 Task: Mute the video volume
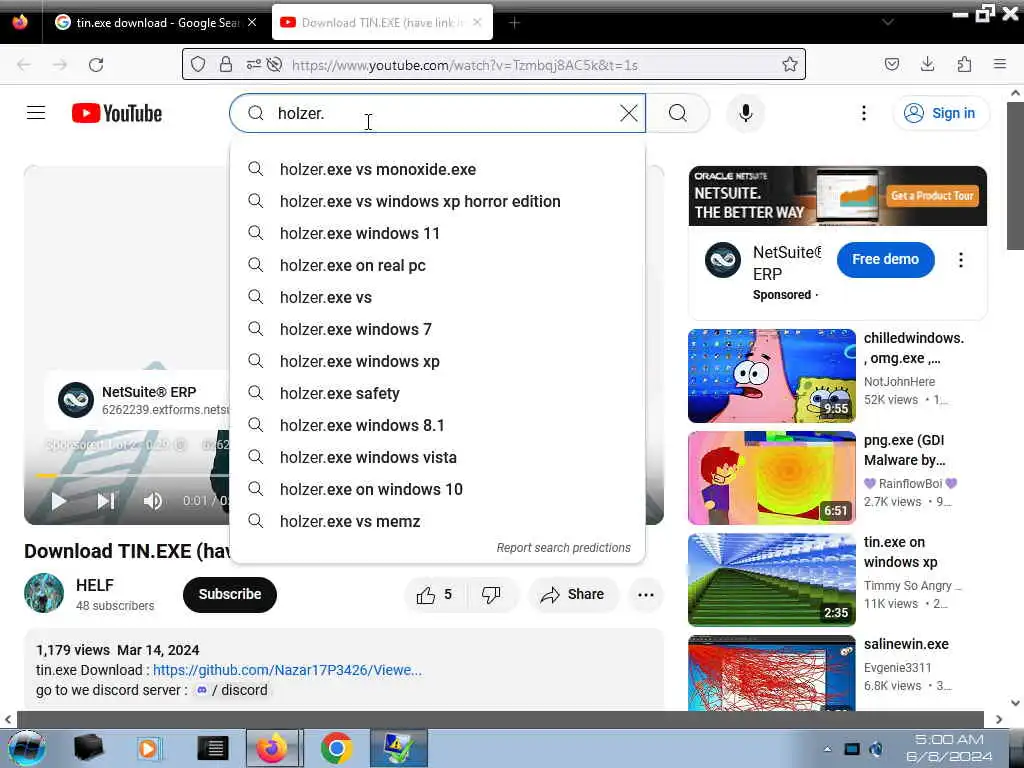tap(153, 501)
